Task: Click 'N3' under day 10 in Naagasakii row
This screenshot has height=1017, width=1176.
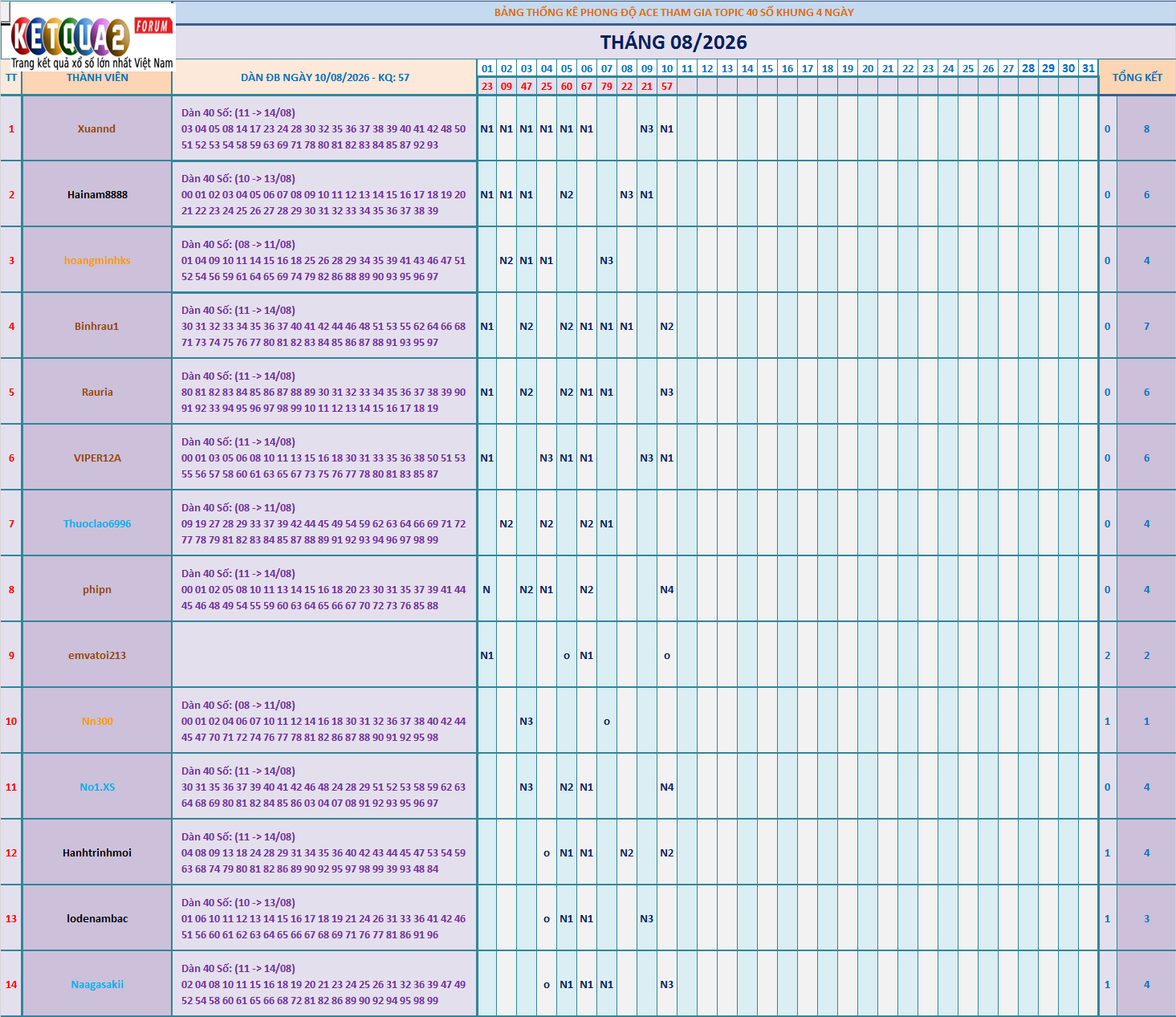Action: (x=667, y=985)
